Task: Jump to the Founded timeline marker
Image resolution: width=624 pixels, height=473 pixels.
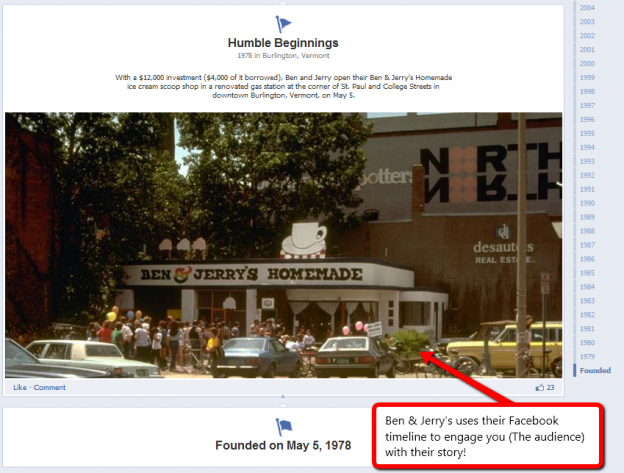Action: pyautogui.click(x=595, y=370)
